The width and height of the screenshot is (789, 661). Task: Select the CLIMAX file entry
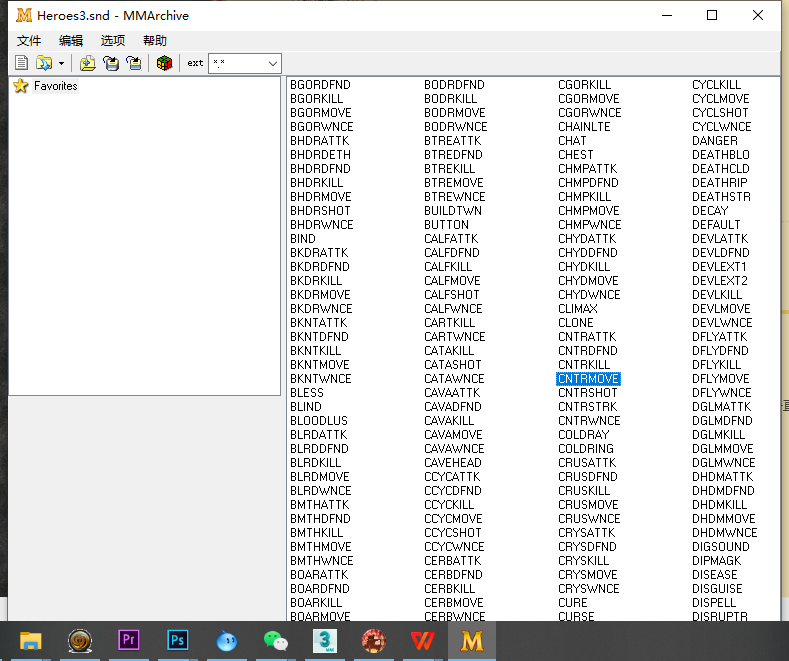[x=578, y=308]
